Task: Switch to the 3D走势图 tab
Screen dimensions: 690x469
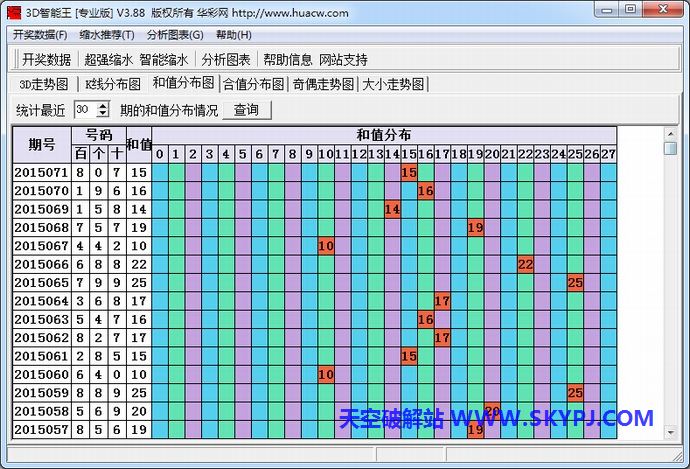Action: [44, 84]
